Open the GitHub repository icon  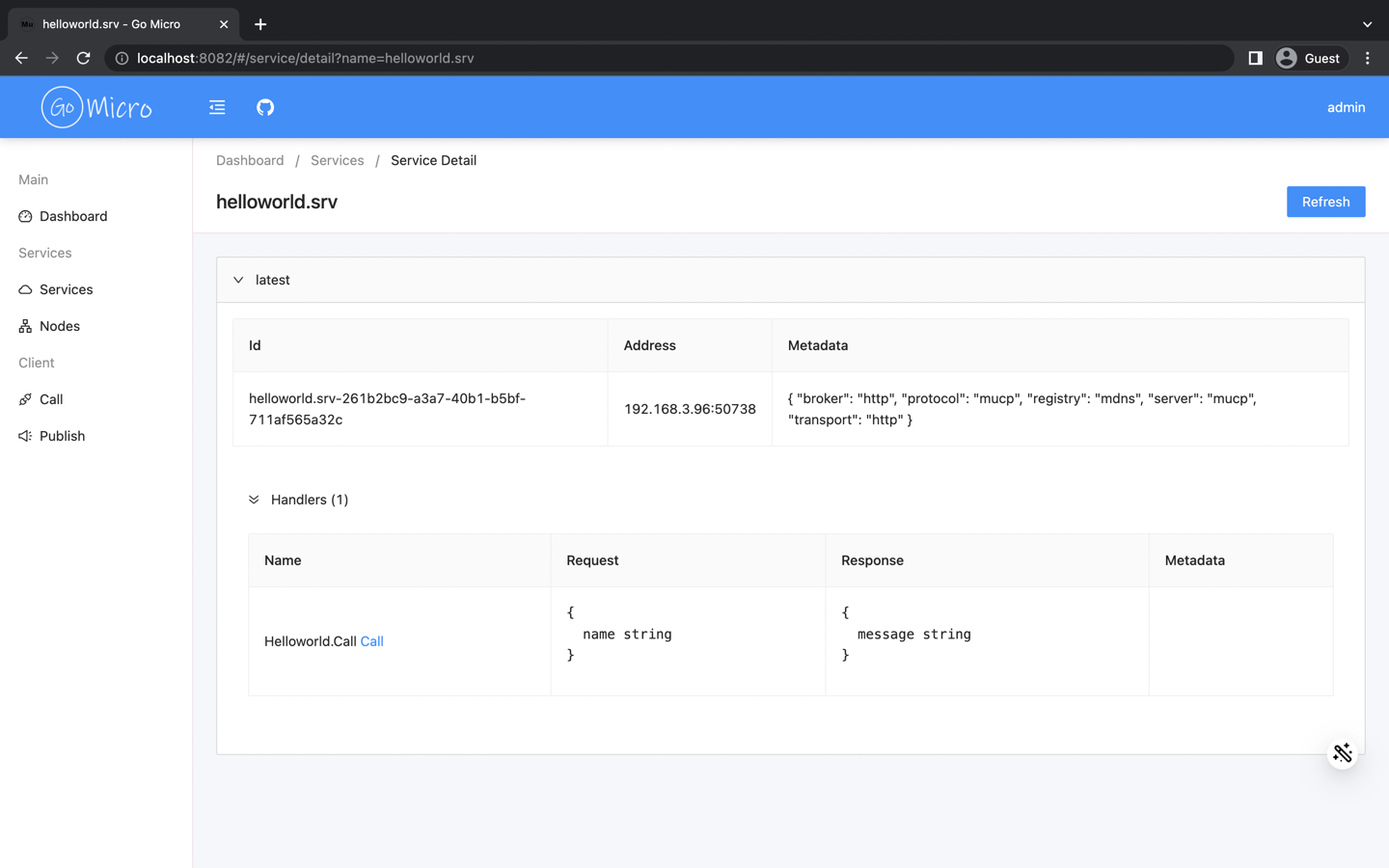pos(265,107)
